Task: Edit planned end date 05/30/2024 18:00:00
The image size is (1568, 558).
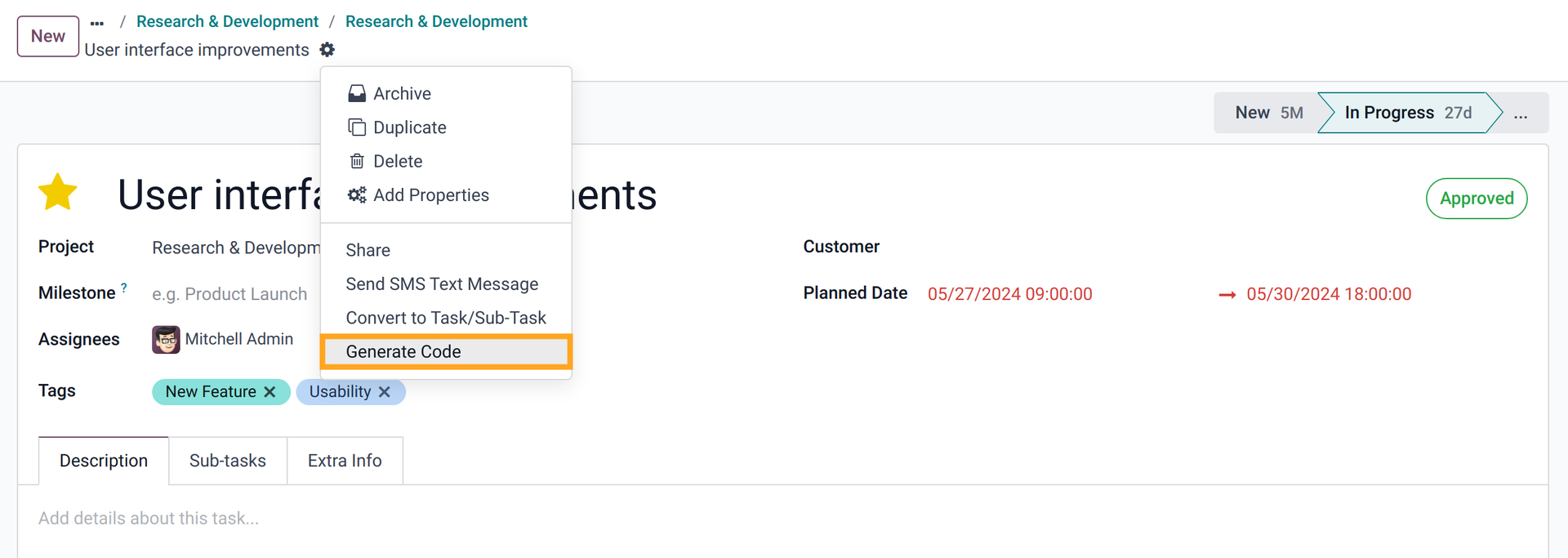Action: tap(1329, 294)
